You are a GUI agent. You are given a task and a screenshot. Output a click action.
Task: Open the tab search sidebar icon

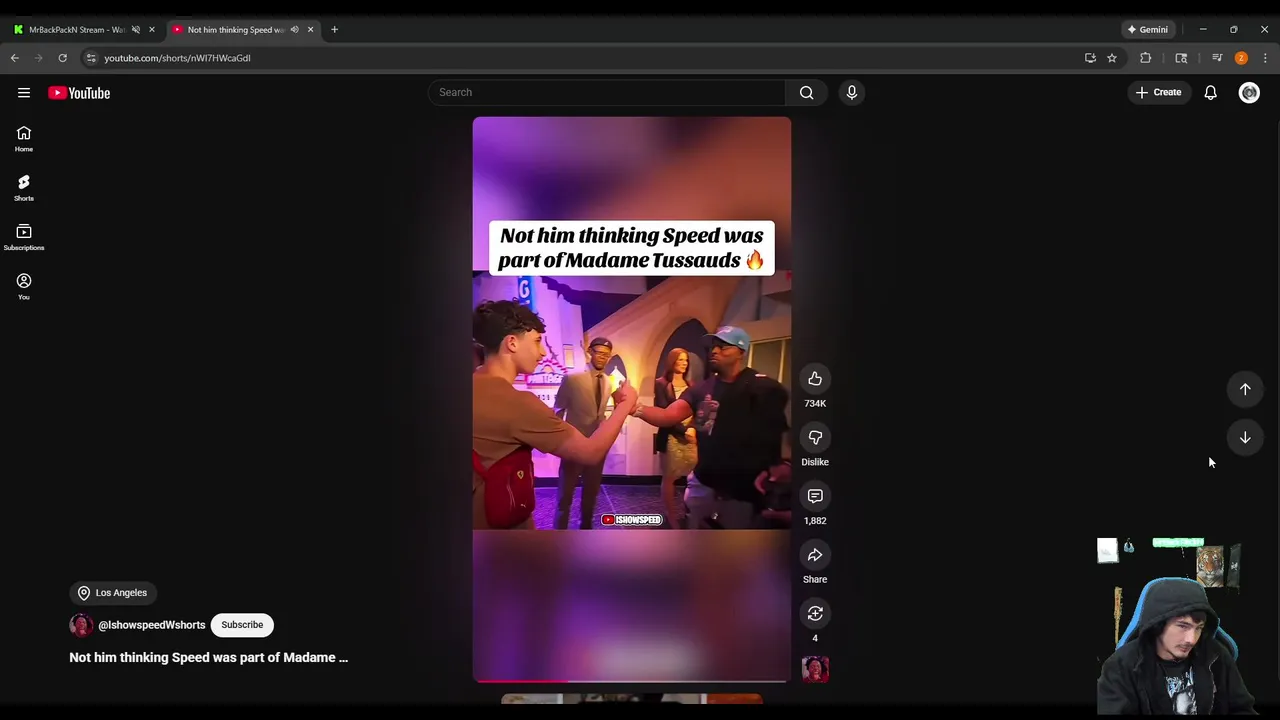(x=1181, y=58)
